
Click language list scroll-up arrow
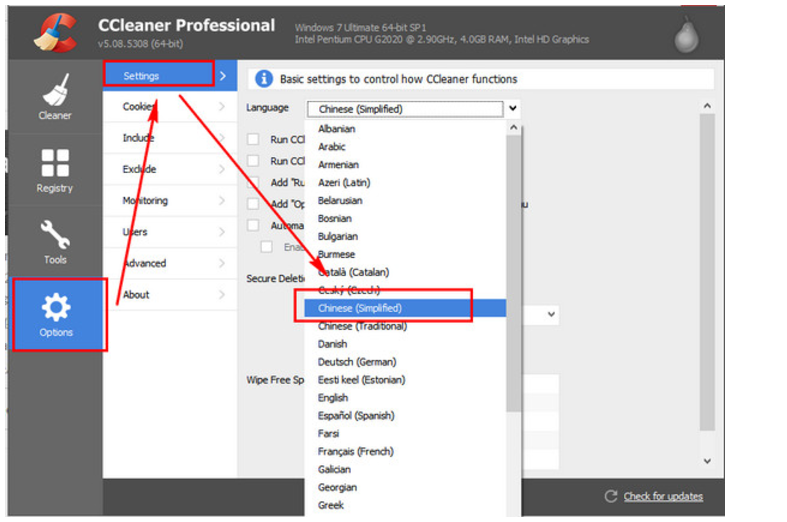tap(513, 127)
